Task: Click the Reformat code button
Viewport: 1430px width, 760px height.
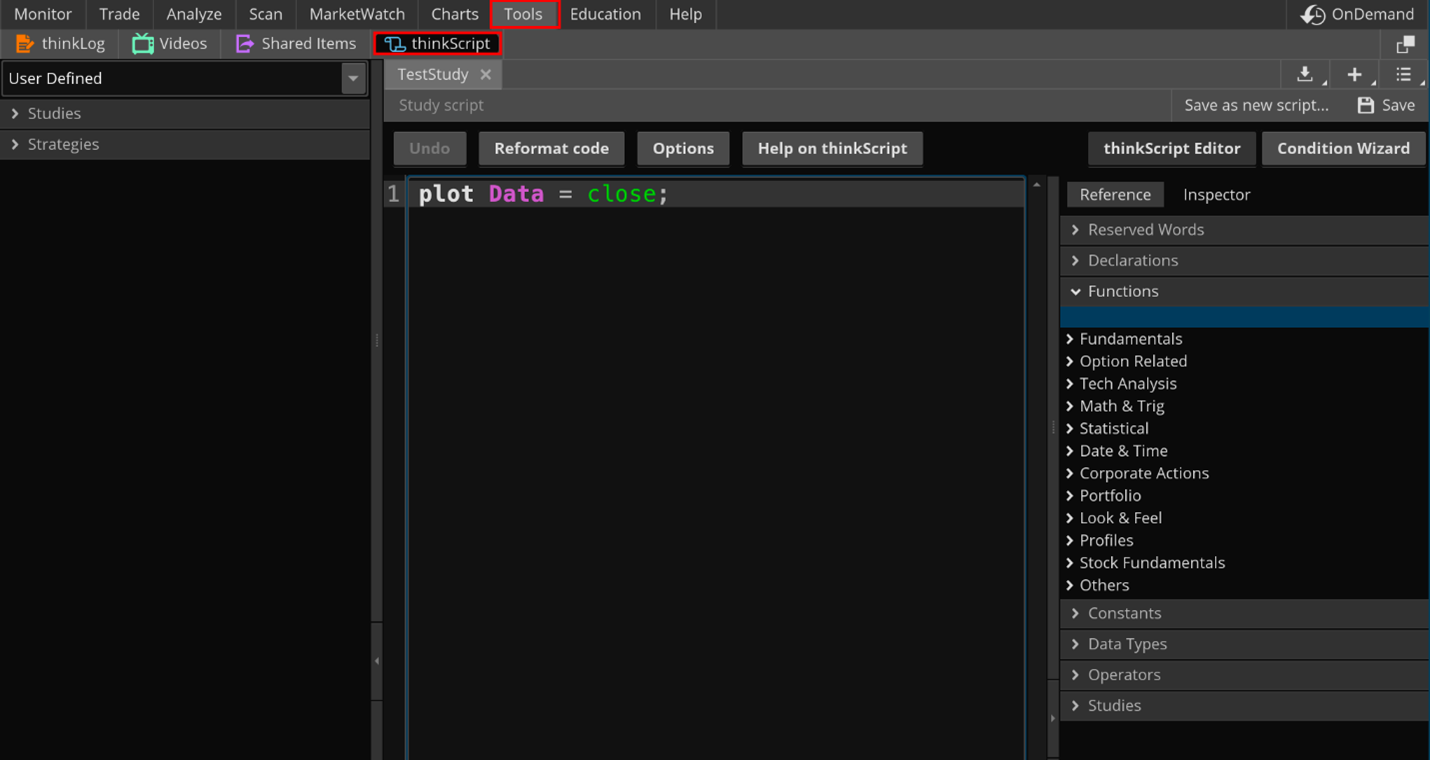Action: click(x=551, y=148)
